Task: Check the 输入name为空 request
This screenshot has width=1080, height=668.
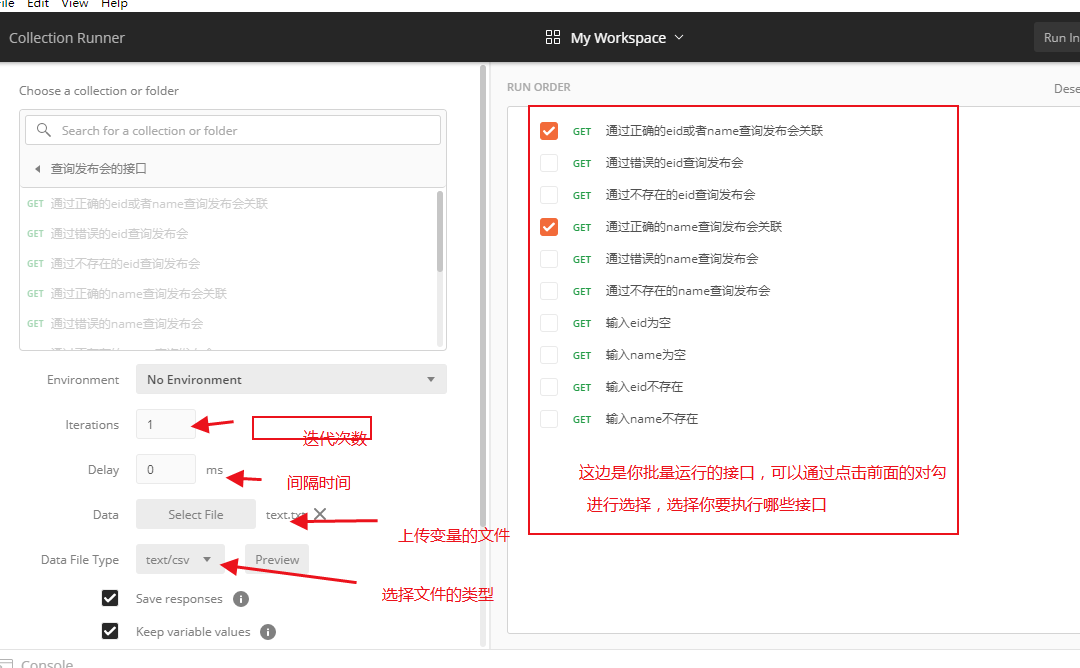Action: click(x=549, y=355)
